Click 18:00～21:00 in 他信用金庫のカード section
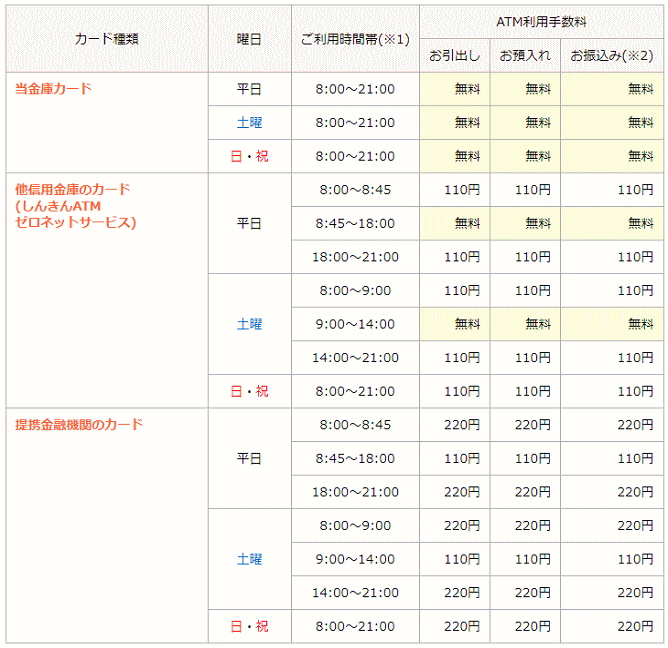This screenshot has height=648, width=668. [355, 257]
